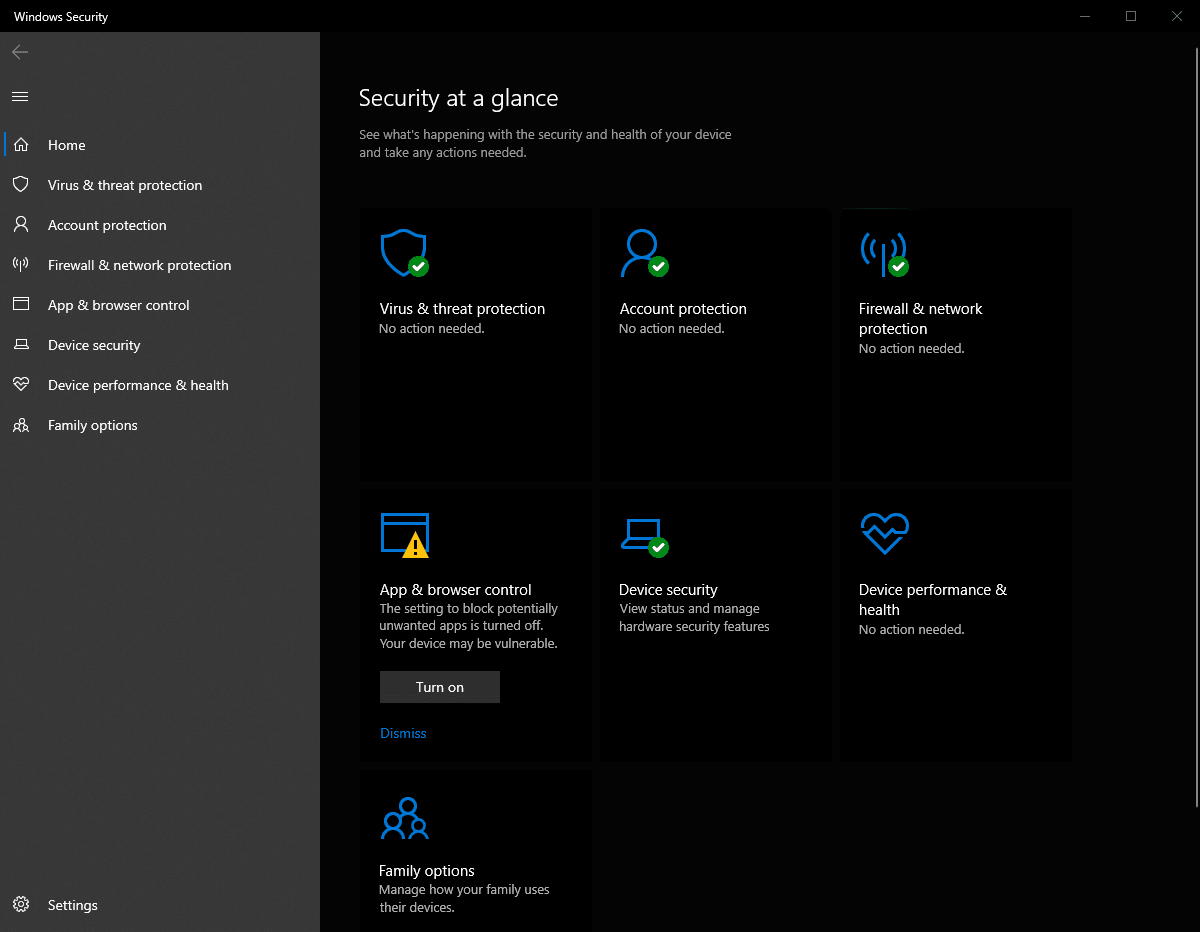The width and height of the screenshot is (1200, 932).
Task: Open the Settings gear at bottom left
Action: 21,905
